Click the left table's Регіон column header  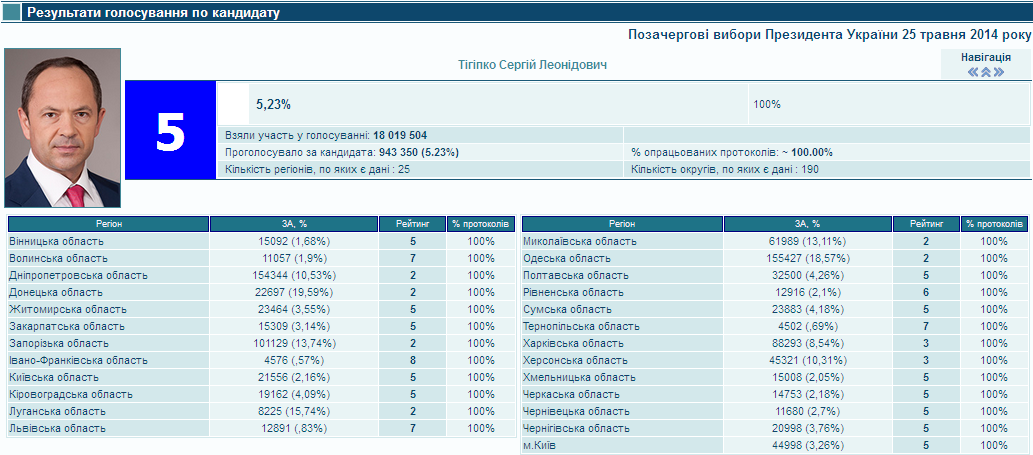pyautogui.click(x=108, y=224)
